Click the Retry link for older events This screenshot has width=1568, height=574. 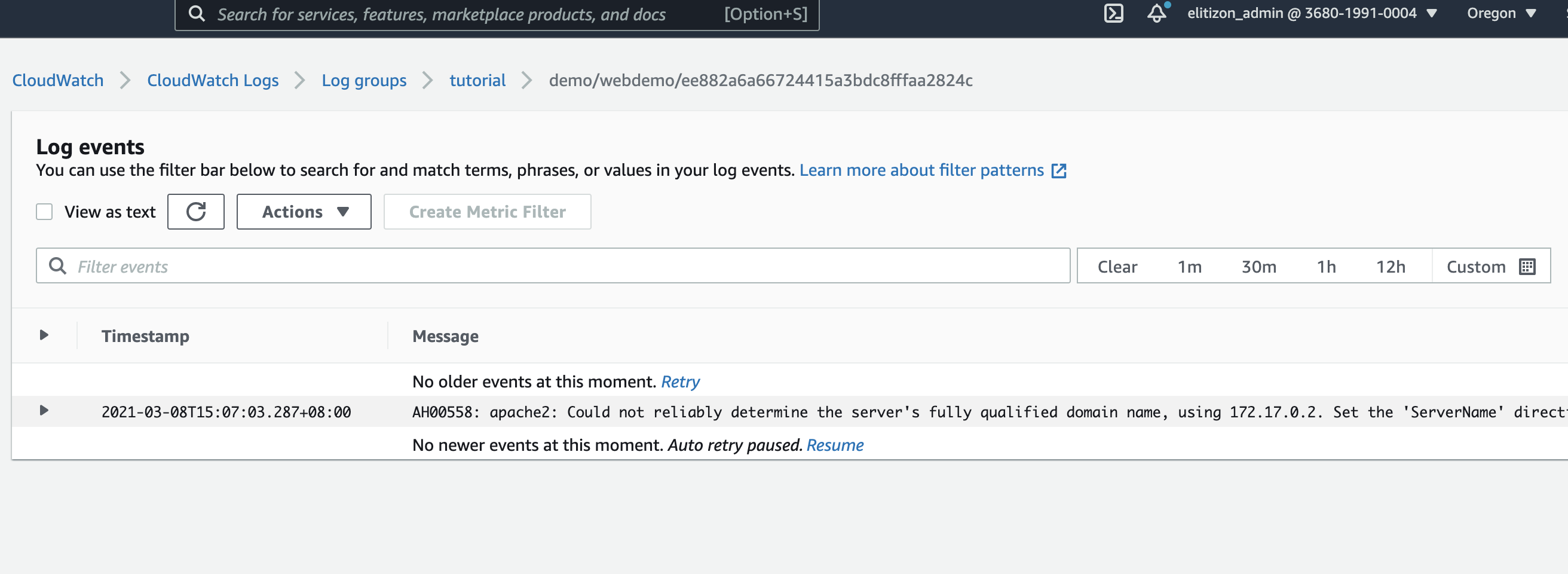point(680,381)
